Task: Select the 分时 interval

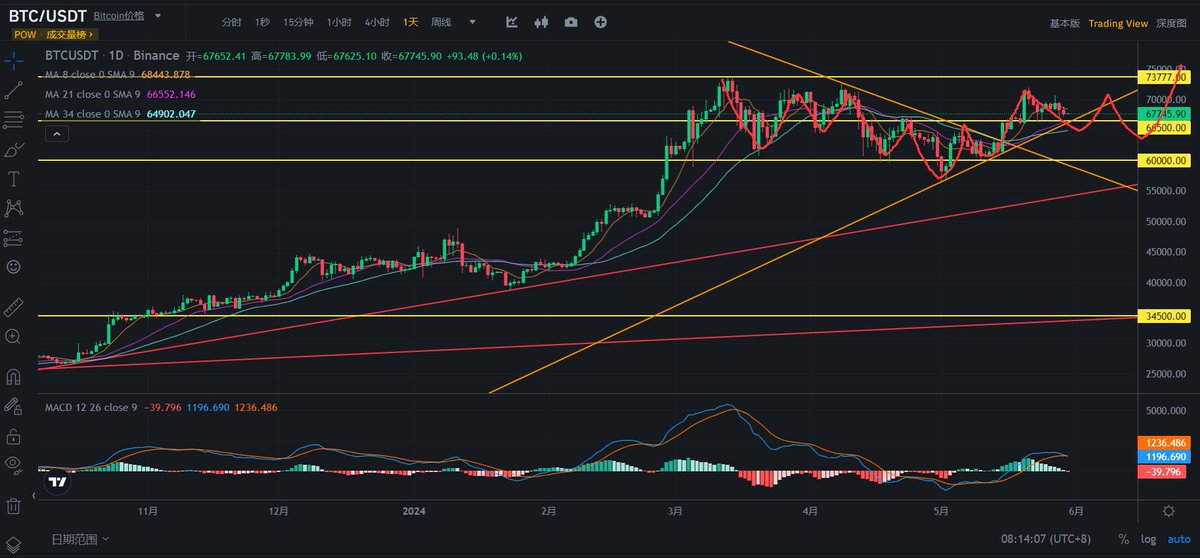Action: (231, 22)
